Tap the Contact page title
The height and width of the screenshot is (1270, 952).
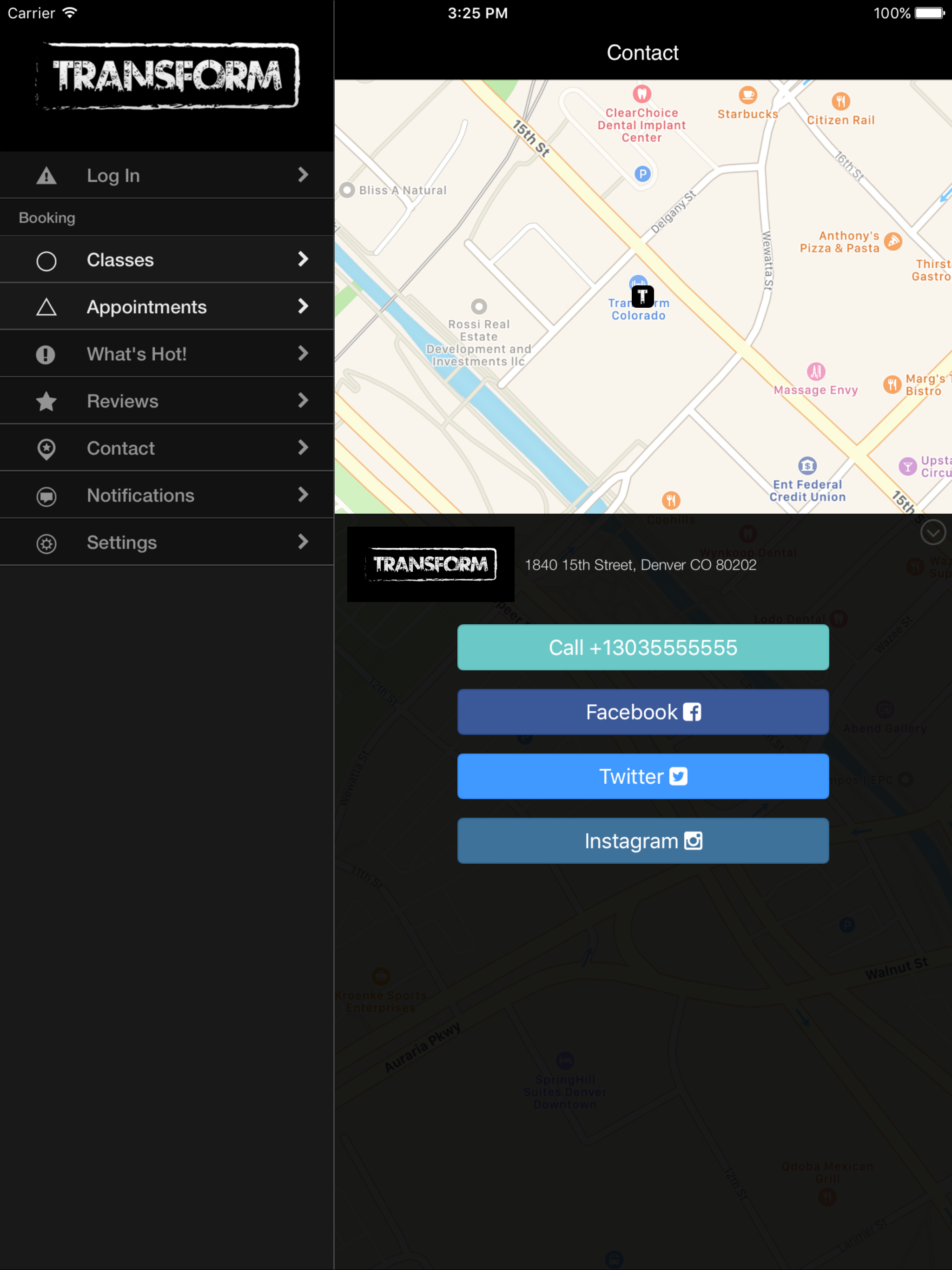pyautogui.click(x=642, y=53)
